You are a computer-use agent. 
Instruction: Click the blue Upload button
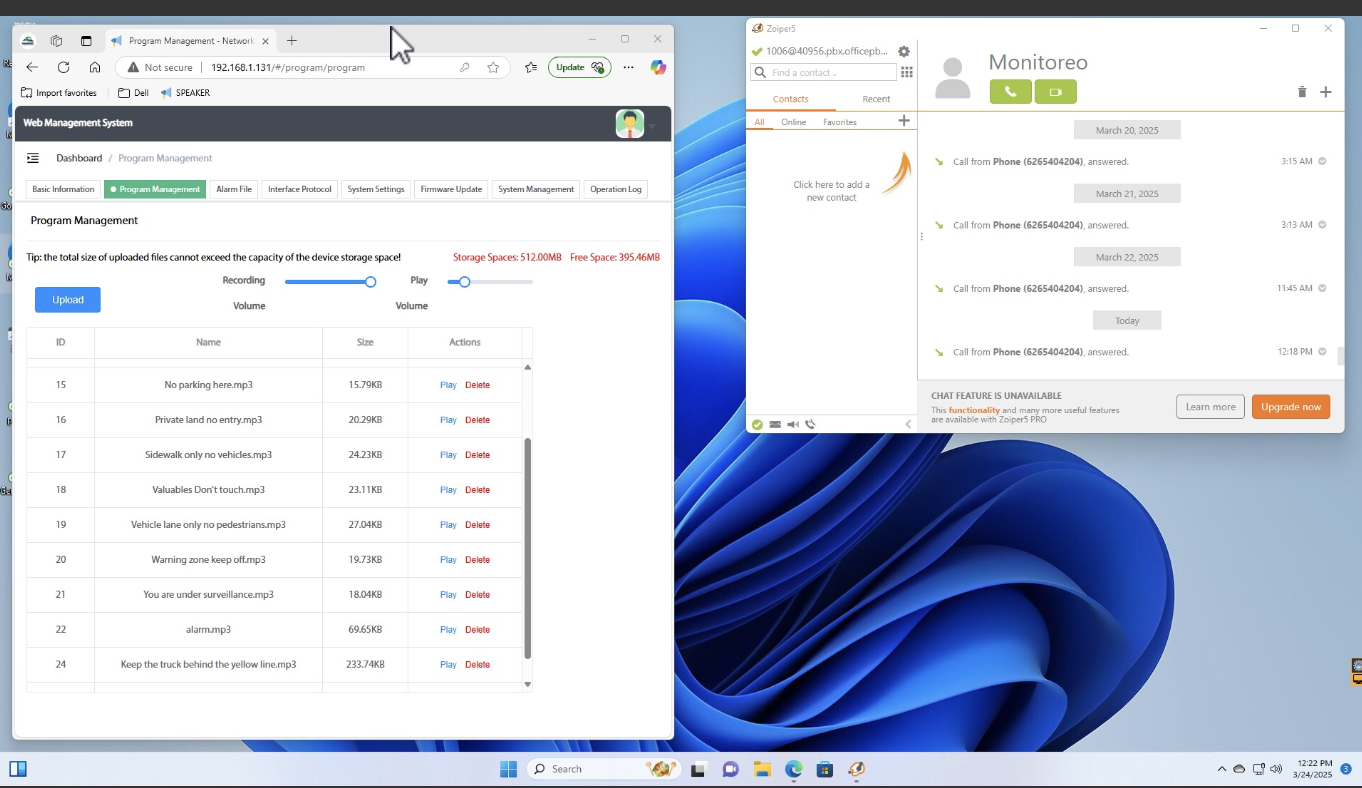pyautogui.click(x=68, y=299)
